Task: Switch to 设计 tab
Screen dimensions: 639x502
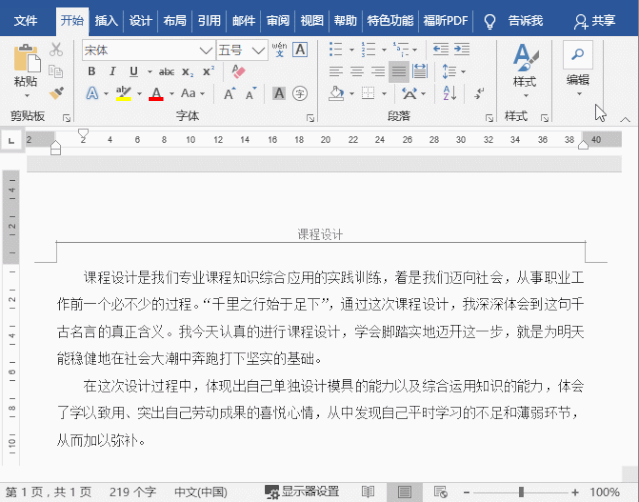Action: coord(140,20)
